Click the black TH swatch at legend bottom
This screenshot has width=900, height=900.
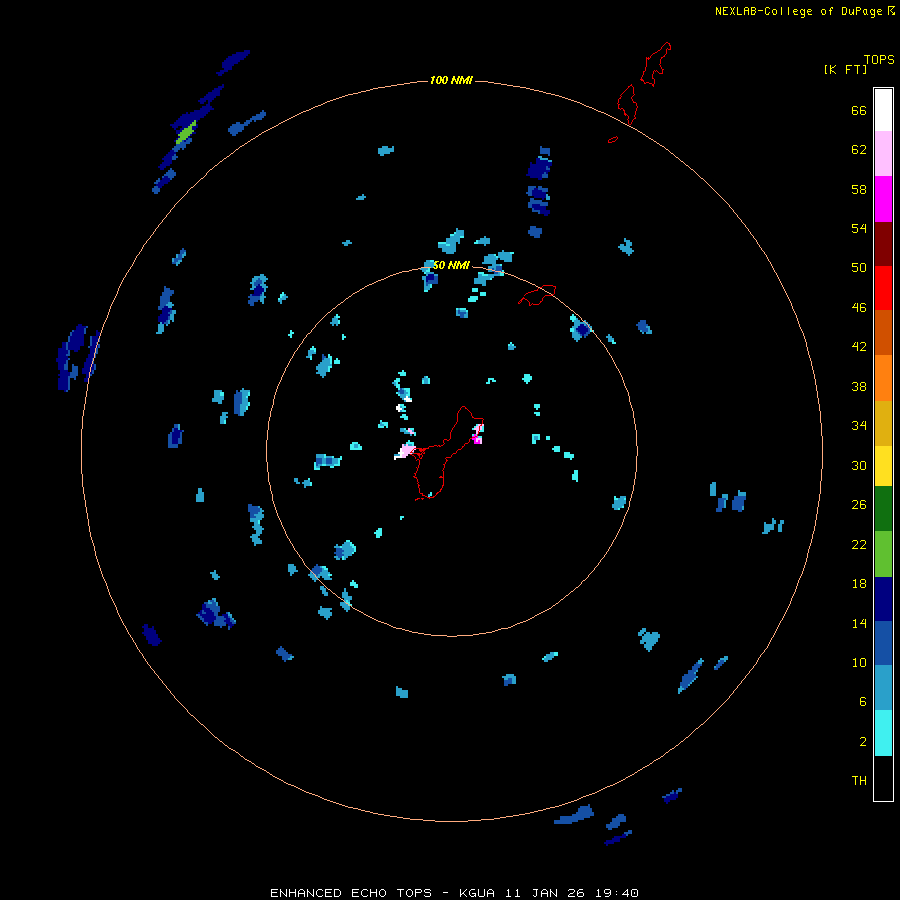click(x=883, y=778)
